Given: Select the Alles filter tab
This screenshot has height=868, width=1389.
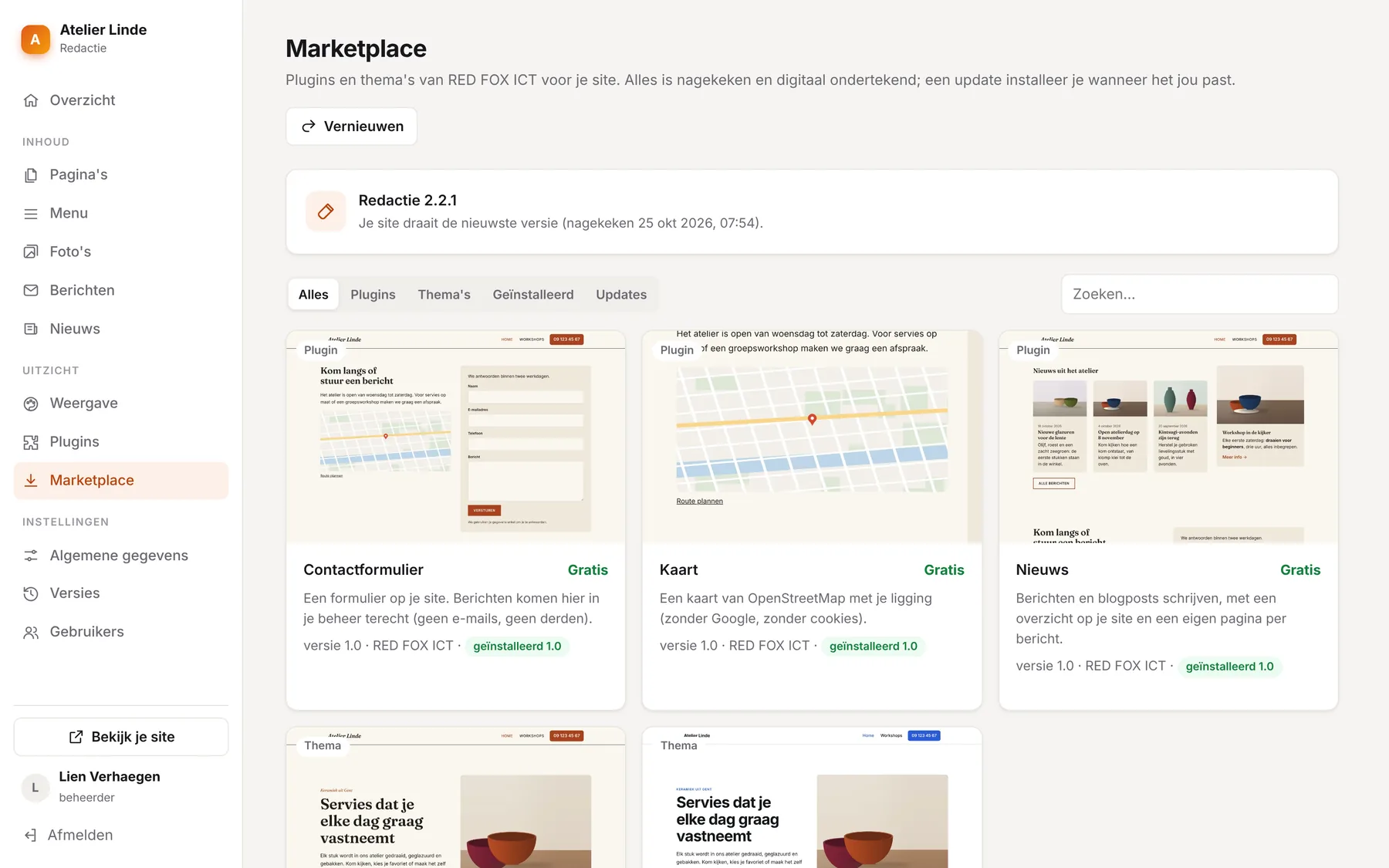Looking at the screenshot, I should pos(313,295).
